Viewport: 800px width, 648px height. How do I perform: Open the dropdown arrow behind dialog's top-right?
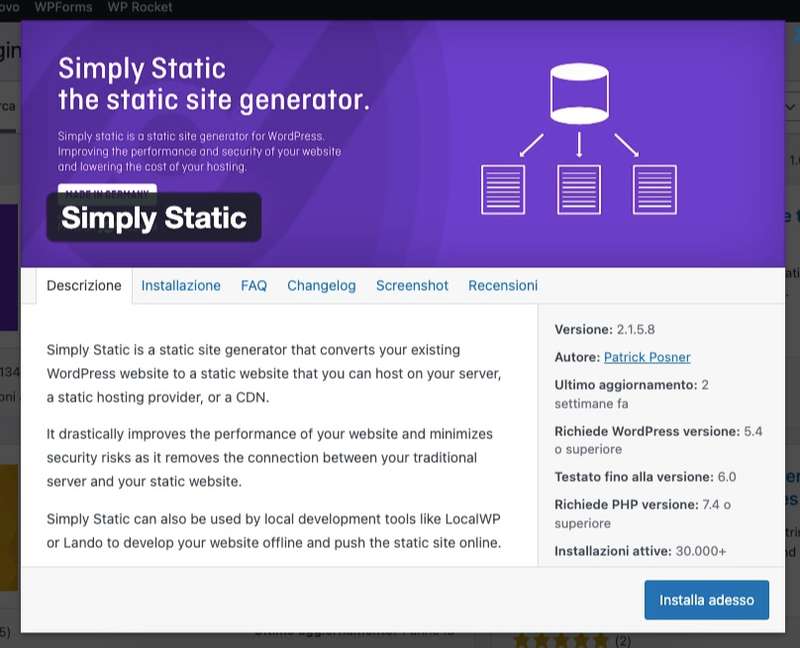789,106
